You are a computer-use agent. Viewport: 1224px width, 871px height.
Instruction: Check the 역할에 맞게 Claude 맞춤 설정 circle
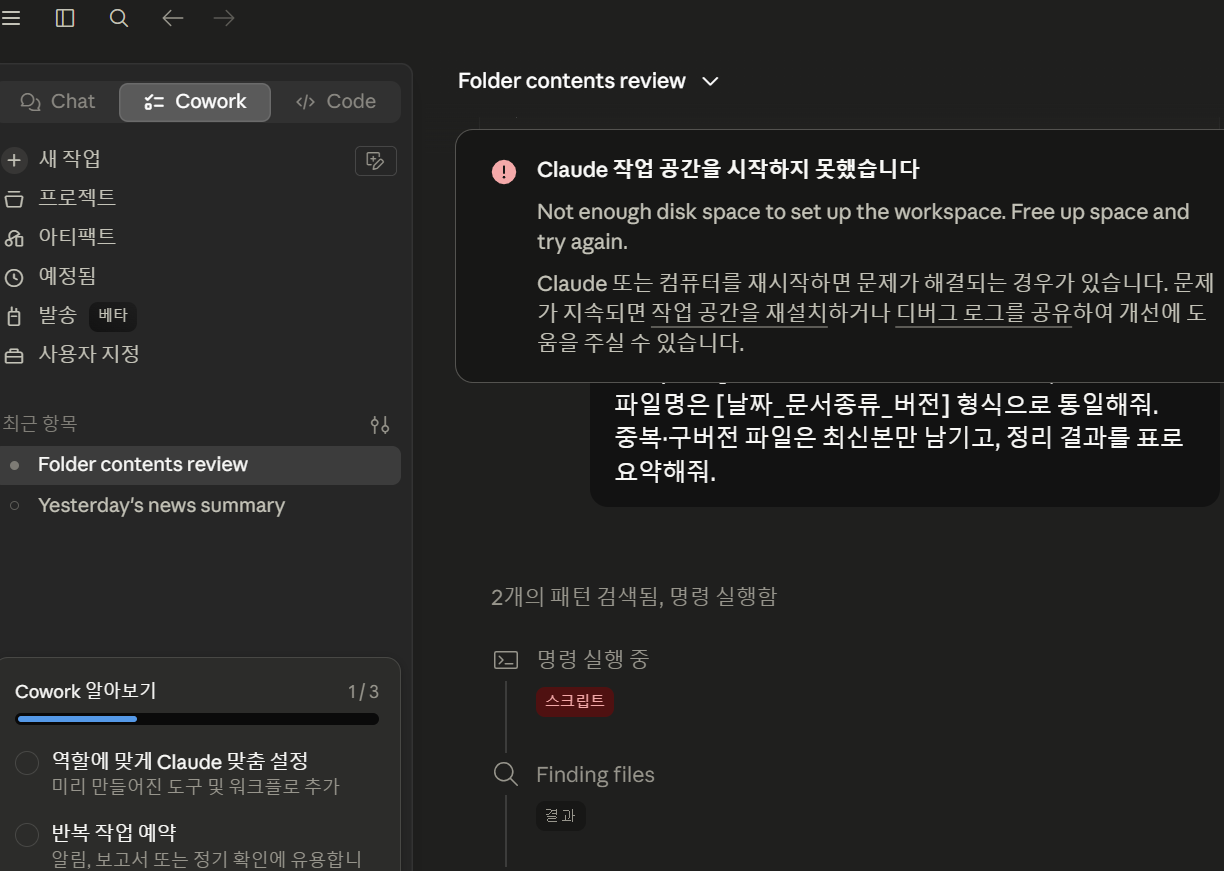[27, 763]
